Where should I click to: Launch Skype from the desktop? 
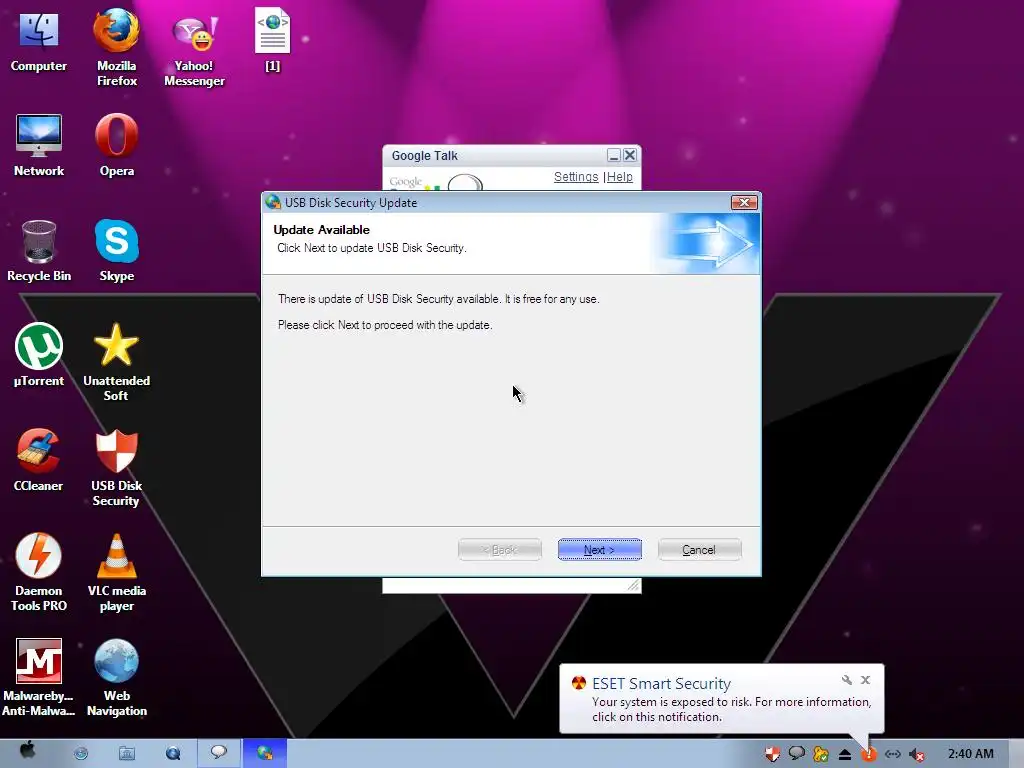[116, 251]
